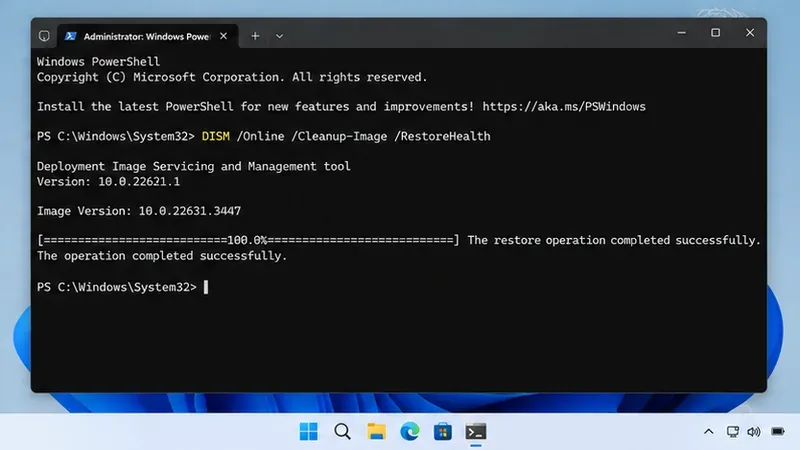Close the Terminal window
The height and width of the screenshot is (450, 800).
pyautogui.click(x=749, y=33)
